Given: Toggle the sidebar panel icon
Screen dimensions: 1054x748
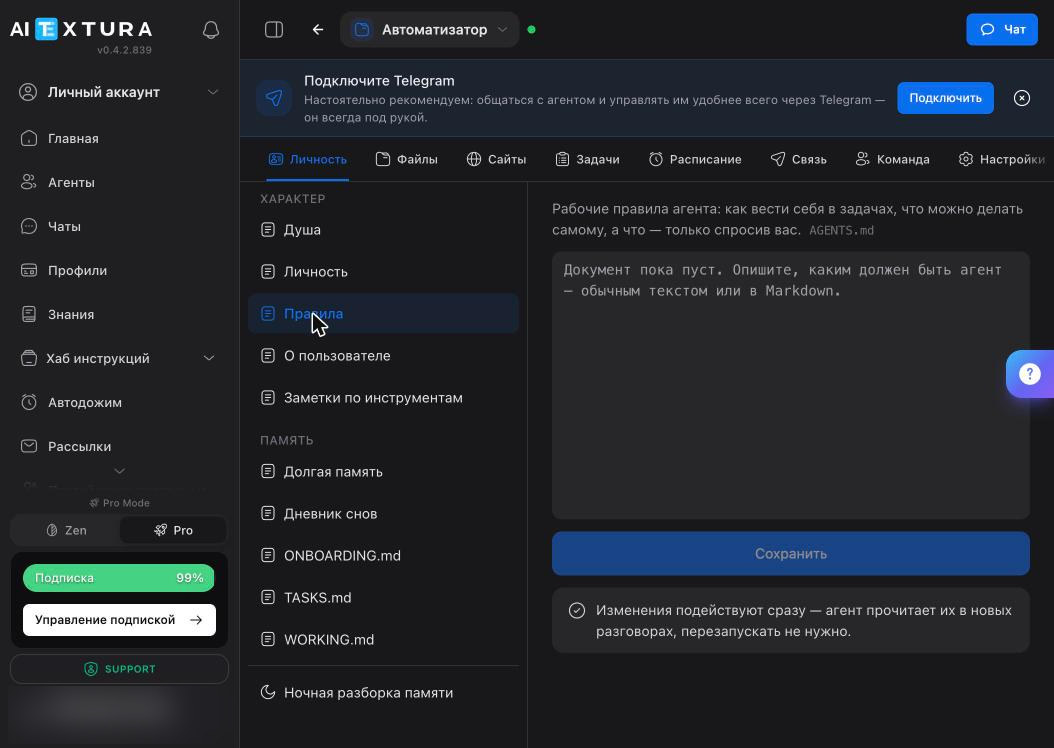Looking at the screenshot, I should (x=274, y=30).
